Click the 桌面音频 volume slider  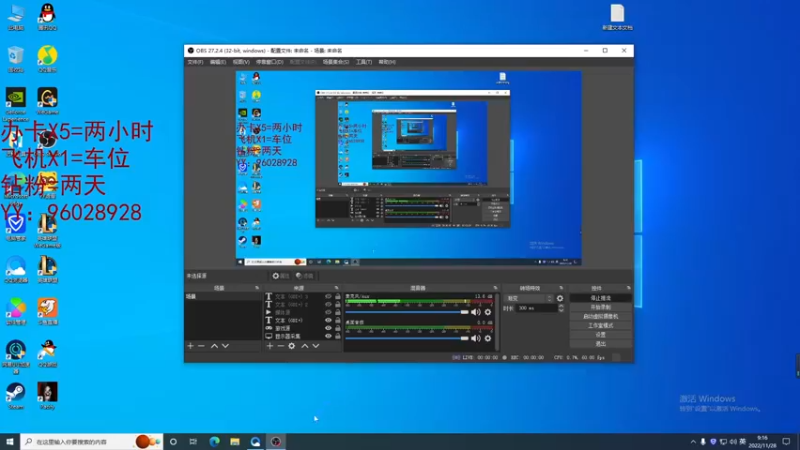[407, 338]
